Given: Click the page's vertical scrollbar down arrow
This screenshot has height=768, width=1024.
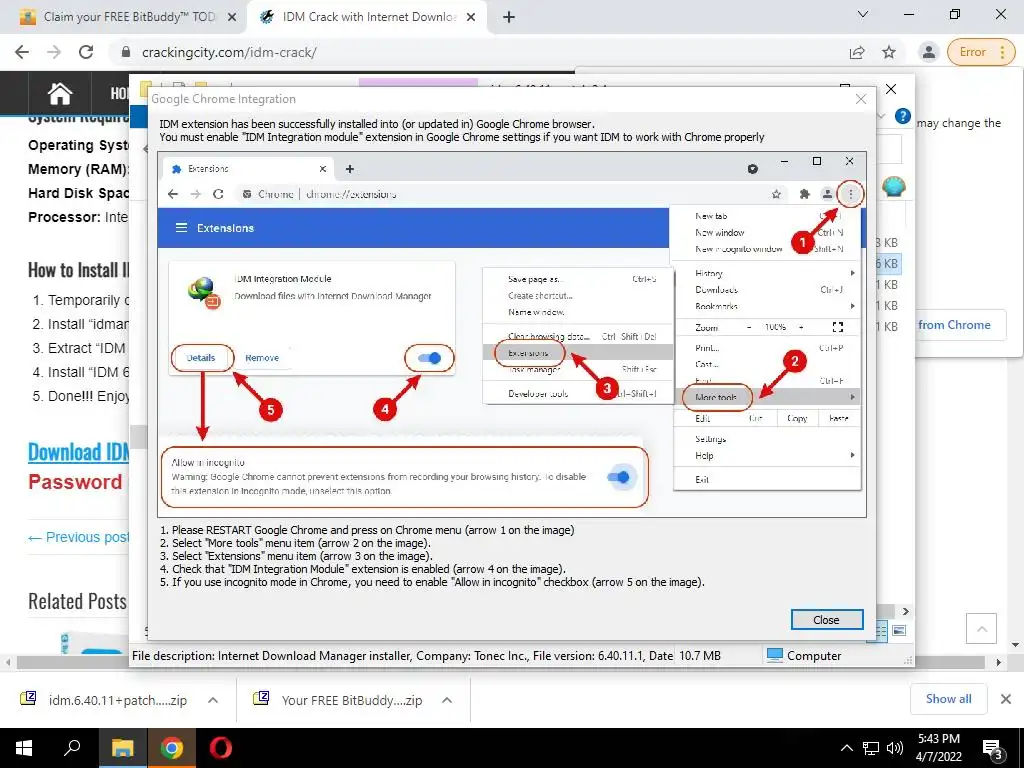Looking at the screenshot, I should pos(1016,645).
